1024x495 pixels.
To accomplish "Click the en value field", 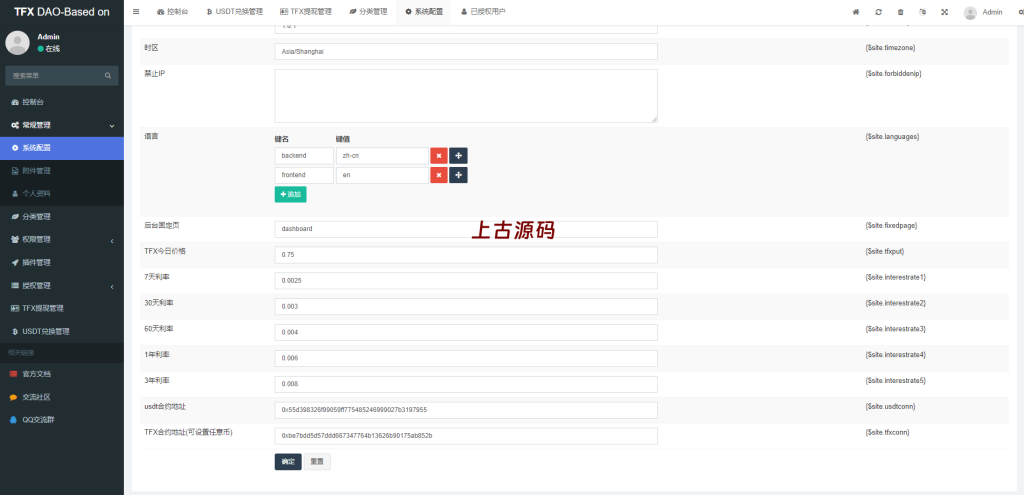I will [382, 176].
